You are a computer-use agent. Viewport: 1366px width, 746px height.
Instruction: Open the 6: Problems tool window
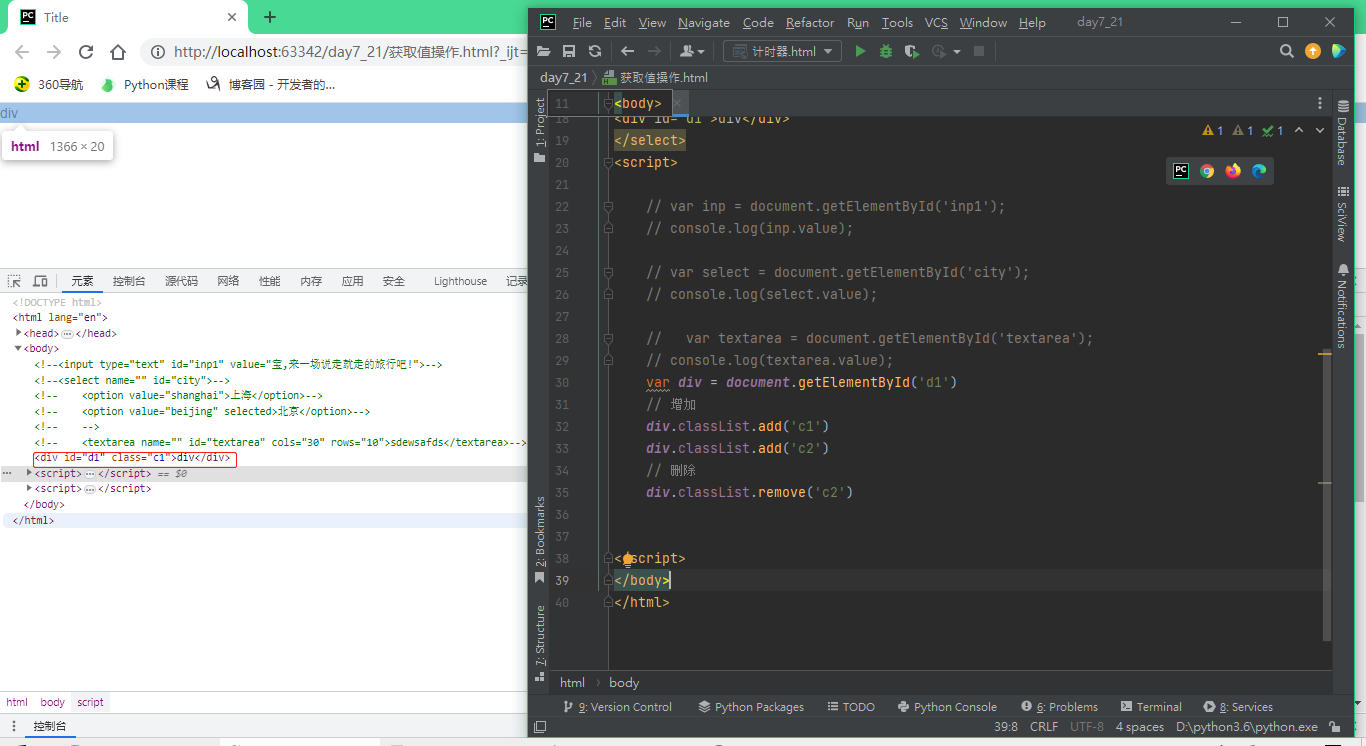(1059, 707)
